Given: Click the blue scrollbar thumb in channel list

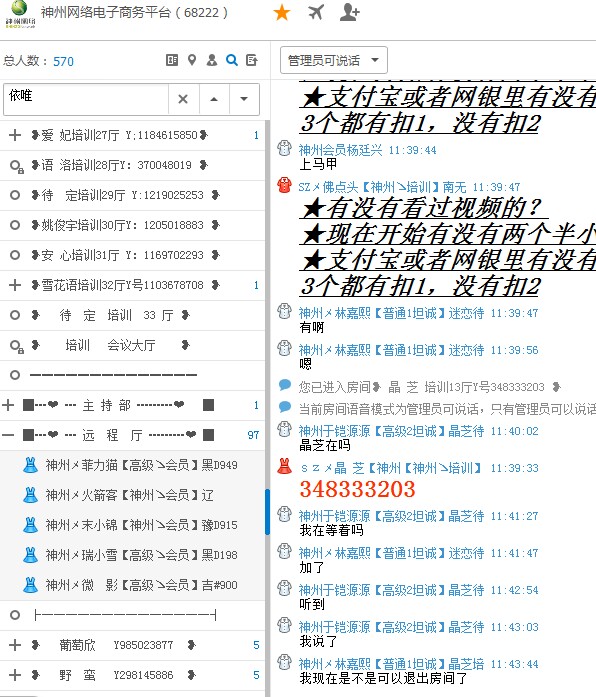Looking at the screenshot, I should pyautogui.click(x=267, y=512).
